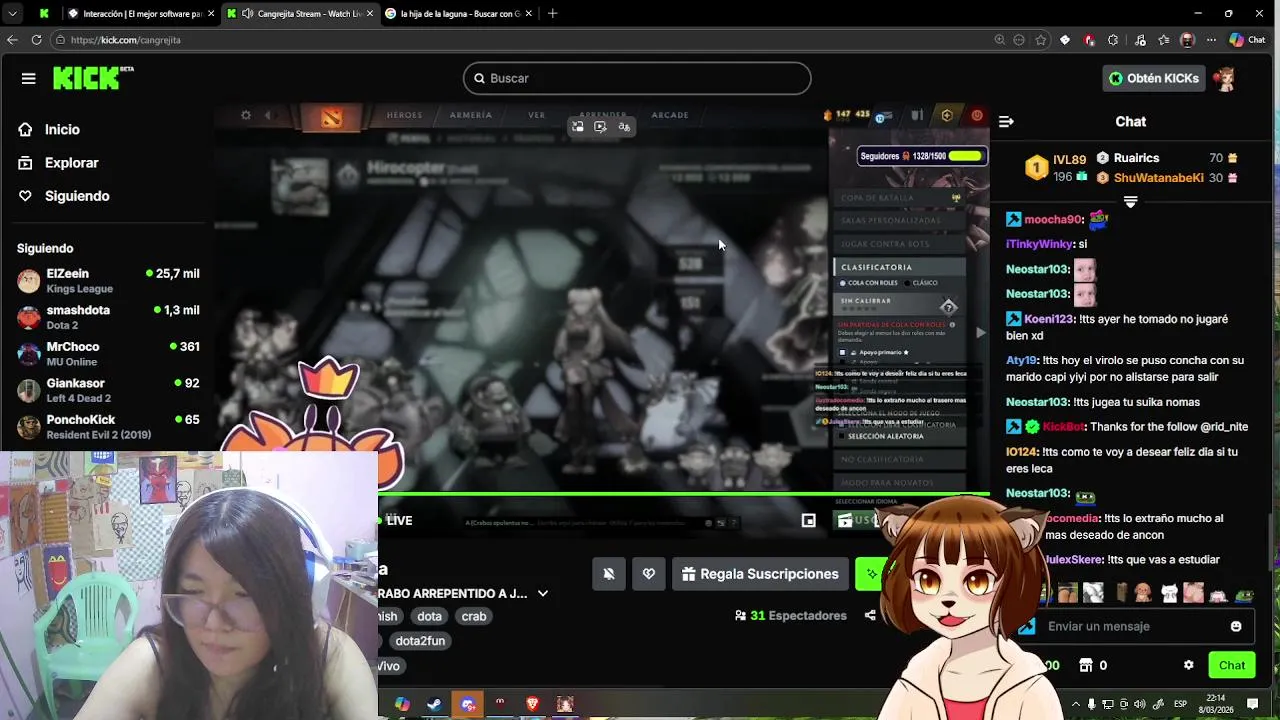Open Brave browser from the taskbar

(x=532, y=704)
